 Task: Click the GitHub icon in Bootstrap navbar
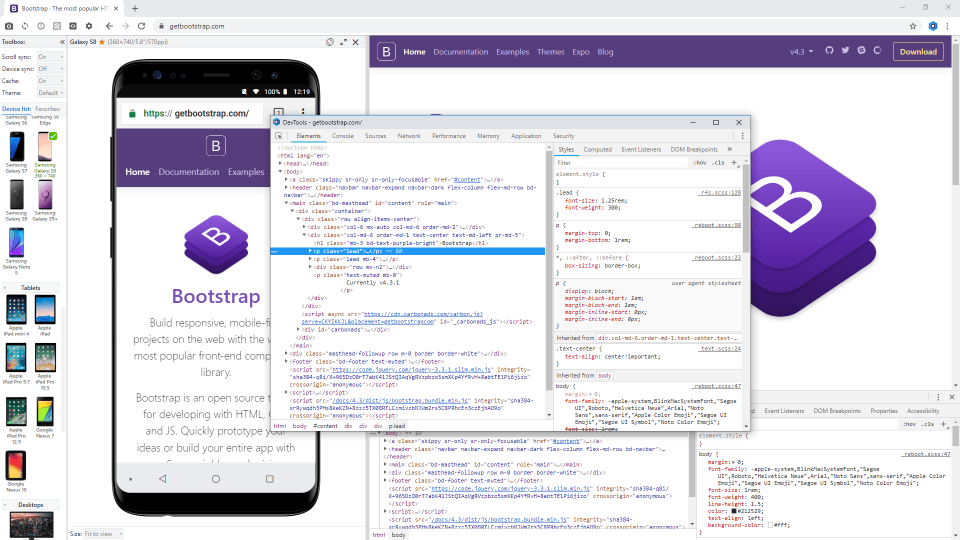[829, 51]
